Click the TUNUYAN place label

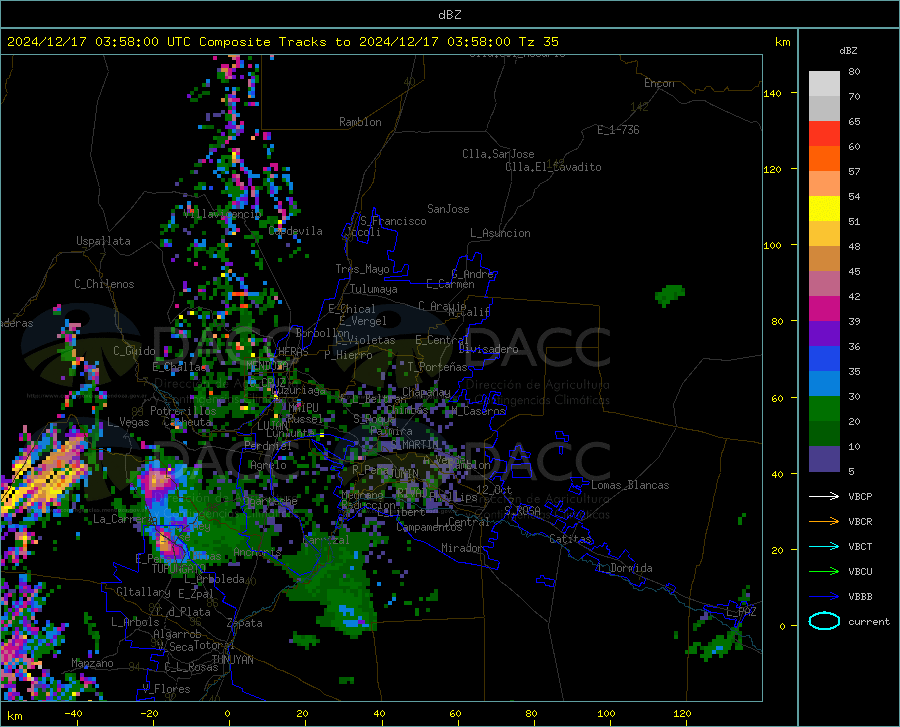[232, 660]
